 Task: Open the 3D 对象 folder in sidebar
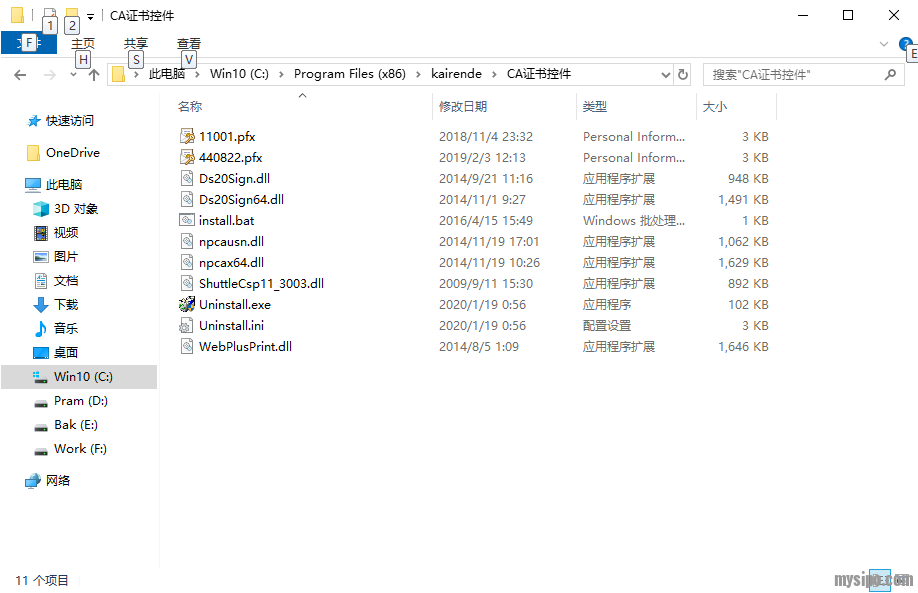point(75,209)
